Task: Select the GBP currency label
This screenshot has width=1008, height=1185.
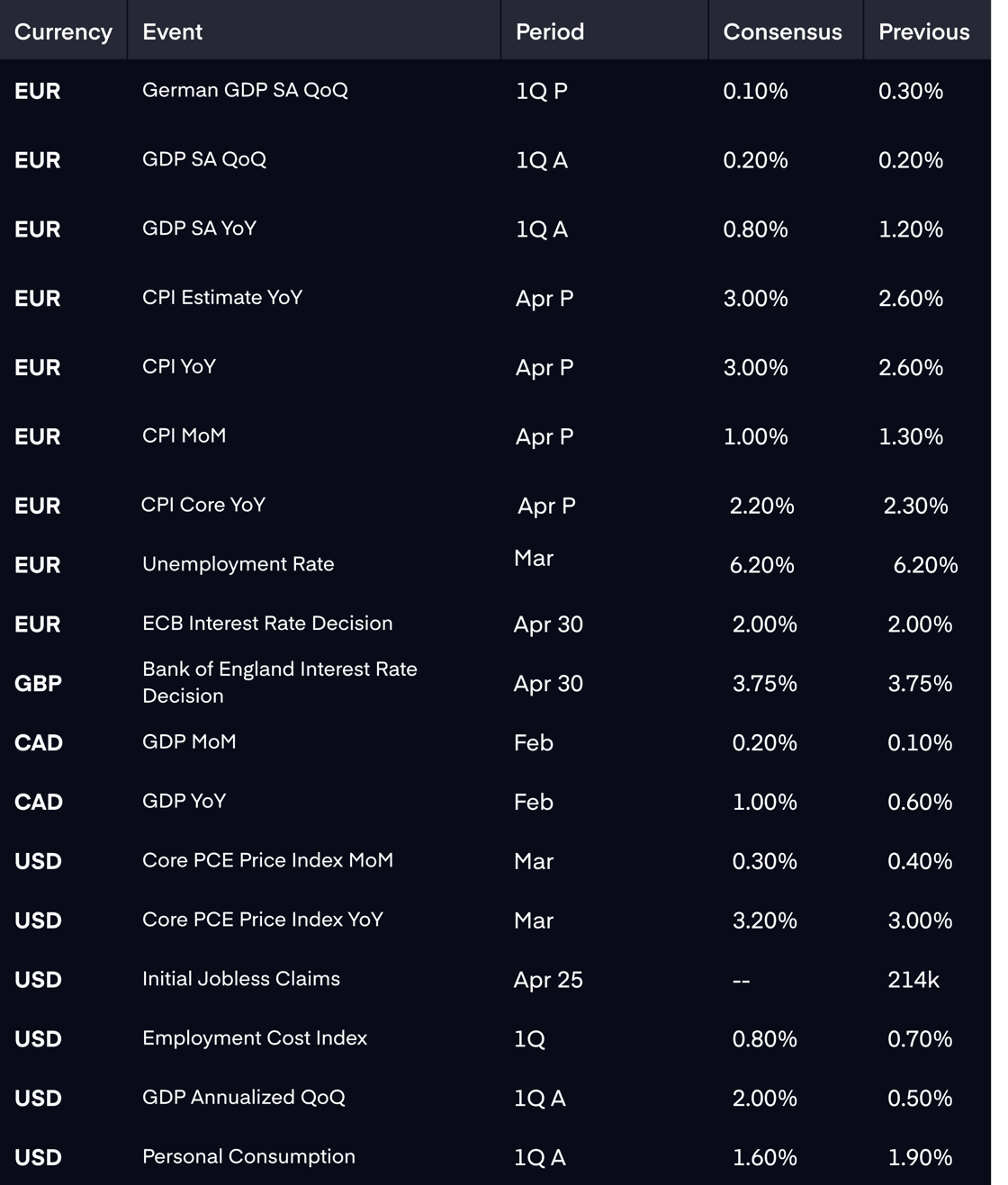Action: 38,684
